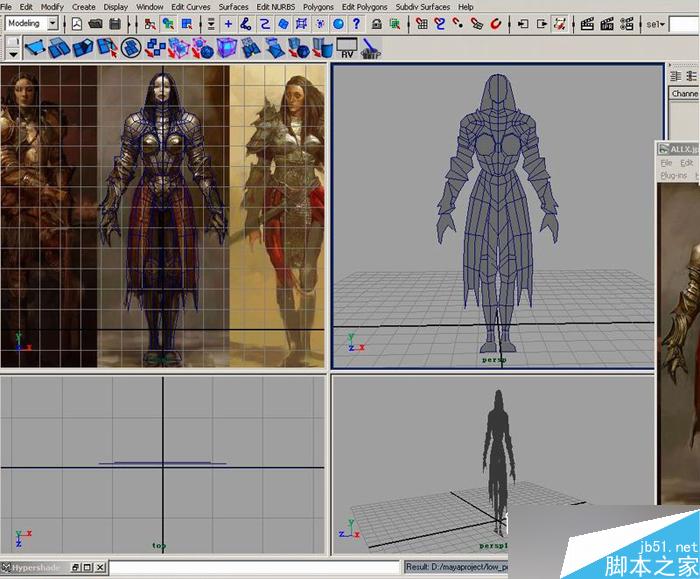Viewport: 700px width, 579px height.
Task: Enable snap to grids magnet icon
Action: pos(421,24)
